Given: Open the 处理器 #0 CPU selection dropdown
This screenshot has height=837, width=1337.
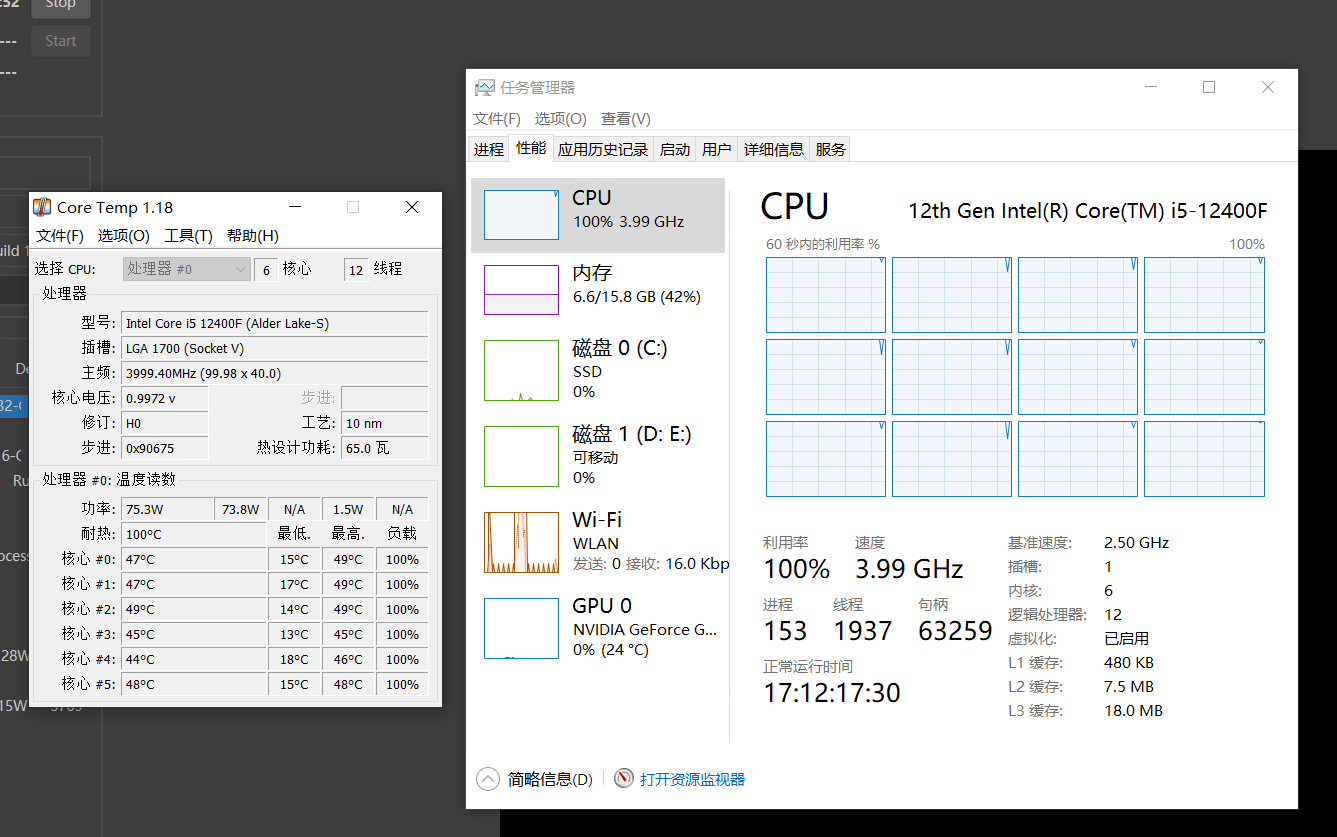Looking at the screenshot, I should [187, 269].
